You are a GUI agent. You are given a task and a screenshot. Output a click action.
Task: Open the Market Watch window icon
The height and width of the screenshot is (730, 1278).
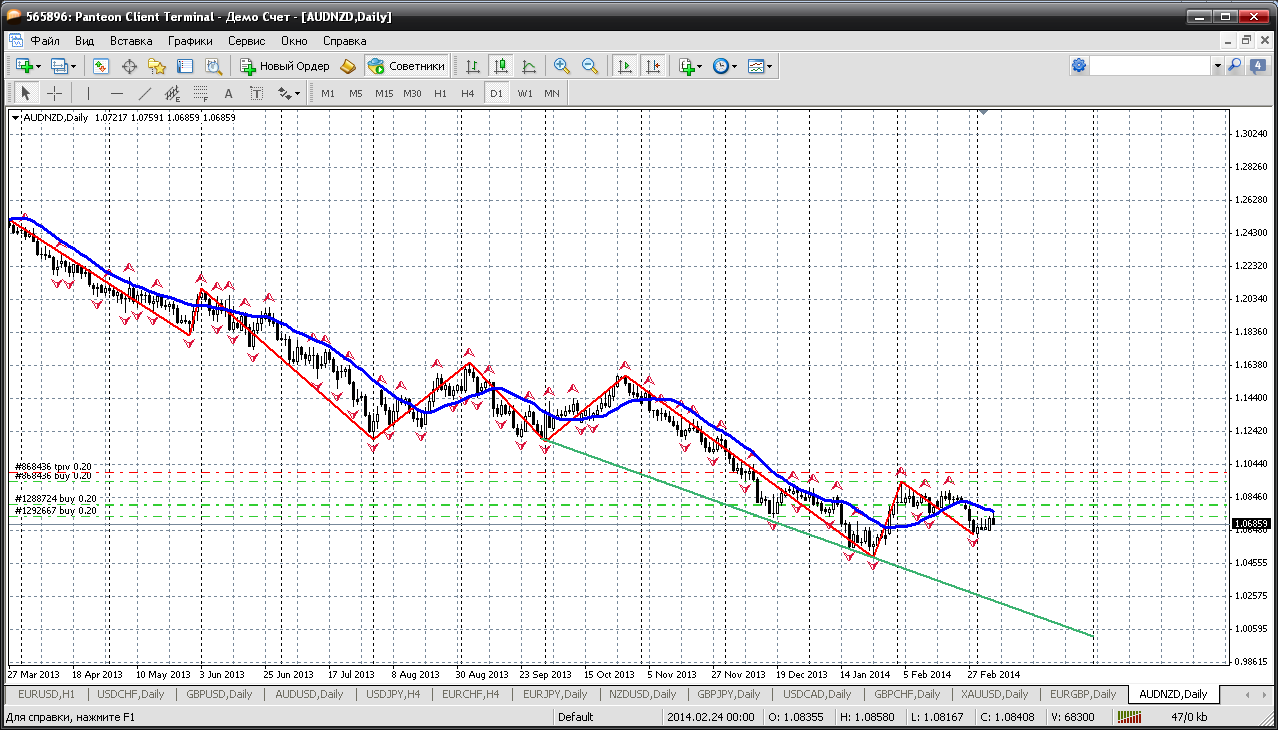(101, 66)
